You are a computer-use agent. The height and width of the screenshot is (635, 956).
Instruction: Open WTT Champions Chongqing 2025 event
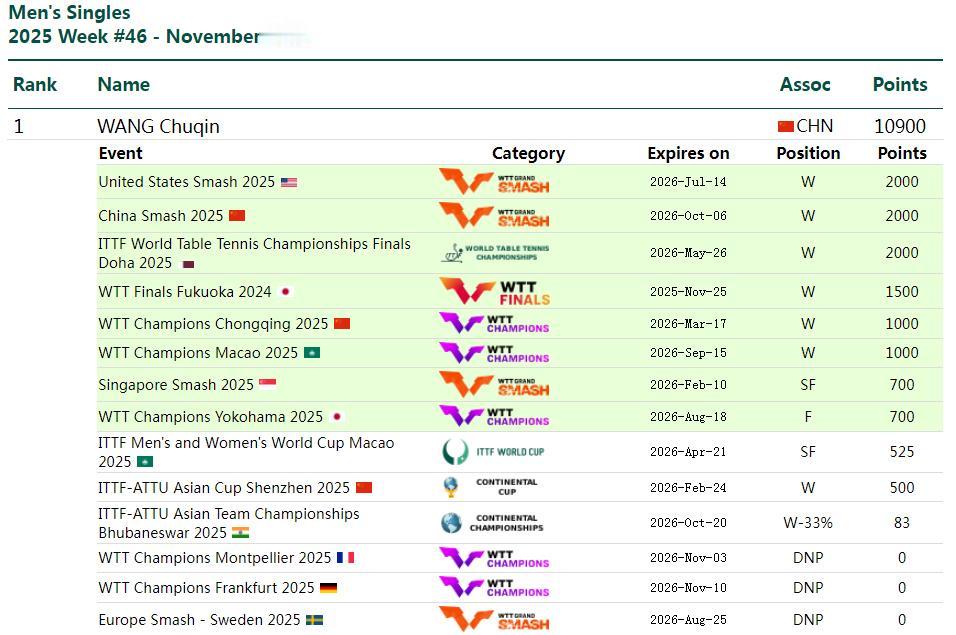pyautogui.click(x=213, y=324)
